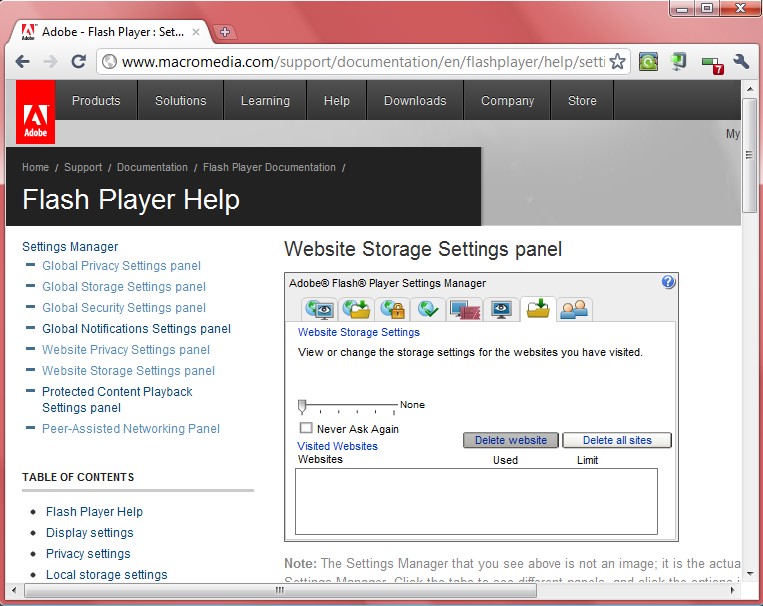Click inside the visited Websites list box
This screenshot has width=763, height=606.
click(x=476, y=501)
